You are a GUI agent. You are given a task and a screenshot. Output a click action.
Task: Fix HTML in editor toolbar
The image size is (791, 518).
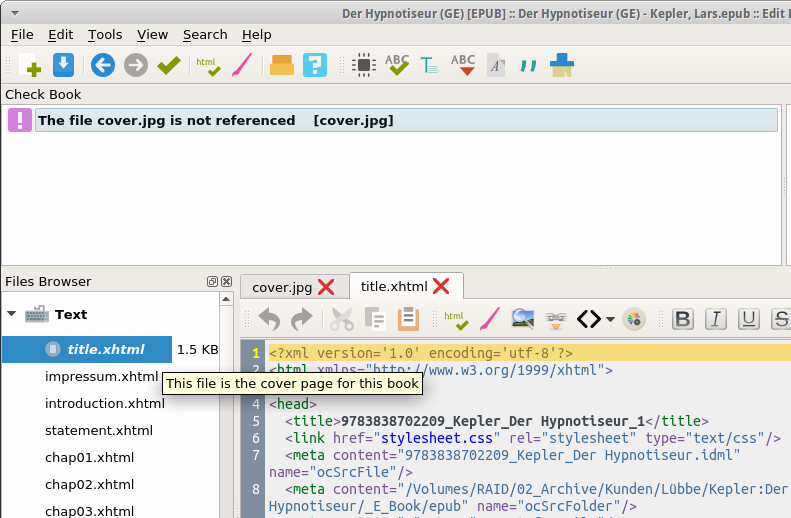point(456,320)
